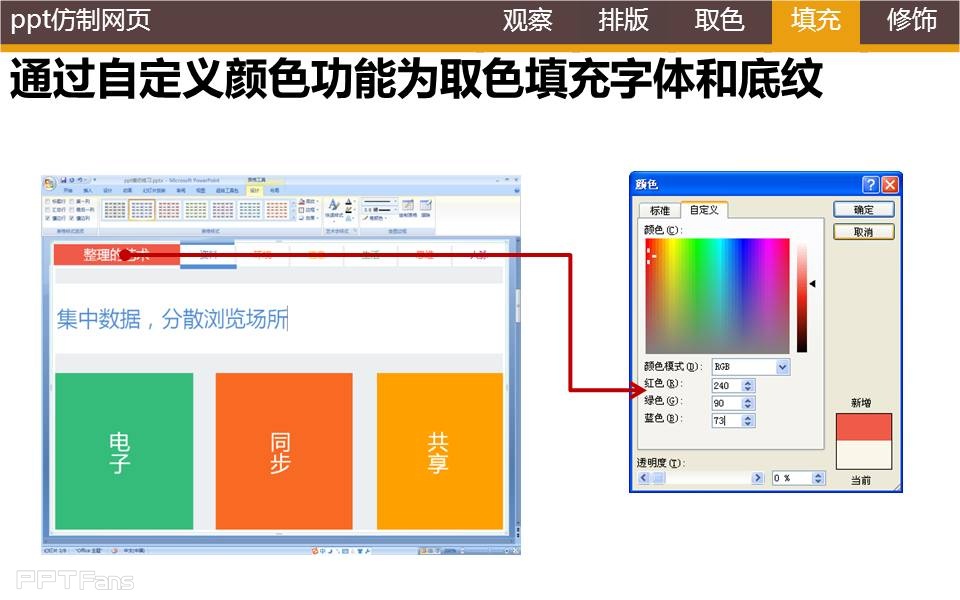
Task: Switch to the 标准 tab in color dialog
Action: (x=660, y=210)
